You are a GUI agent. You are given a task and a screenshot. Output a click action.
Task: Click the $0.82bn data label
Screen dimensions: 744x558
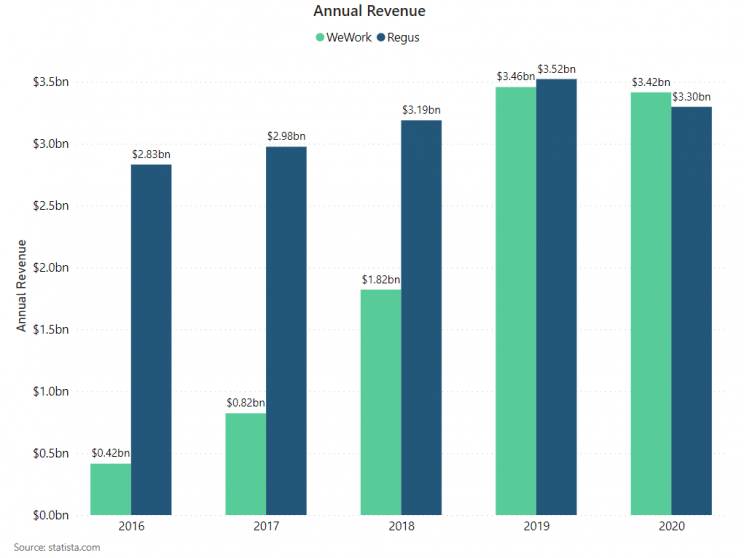click(x=246, y=403)
